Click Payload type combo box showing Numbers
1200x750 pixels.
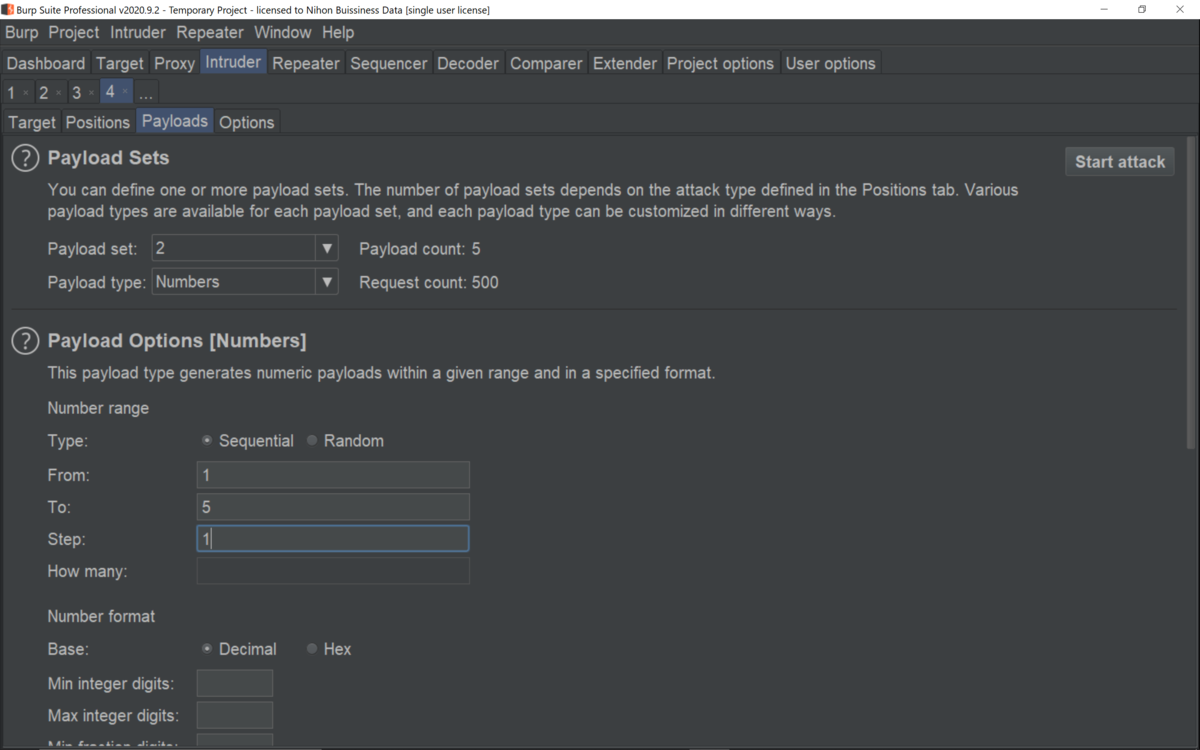(245, 282)
